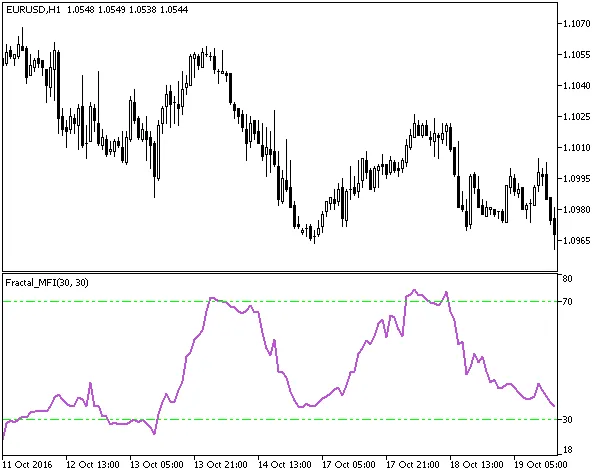Click the 18 value on indicator scale
Screen dimensions: 604x475
pyautogui.click(x=566, y=451)
